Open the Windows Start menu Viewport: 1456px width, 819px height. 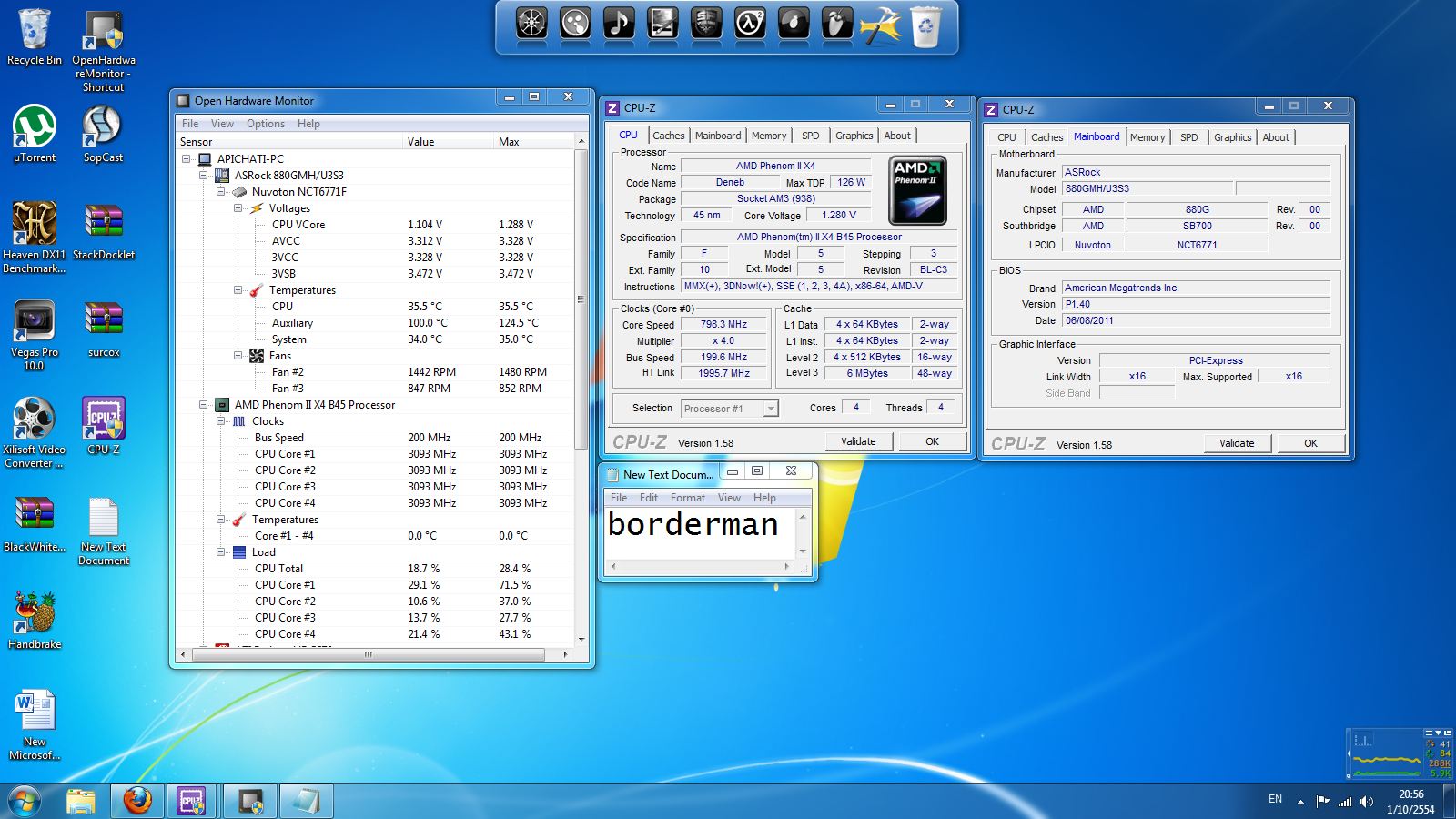coord(25,801)
